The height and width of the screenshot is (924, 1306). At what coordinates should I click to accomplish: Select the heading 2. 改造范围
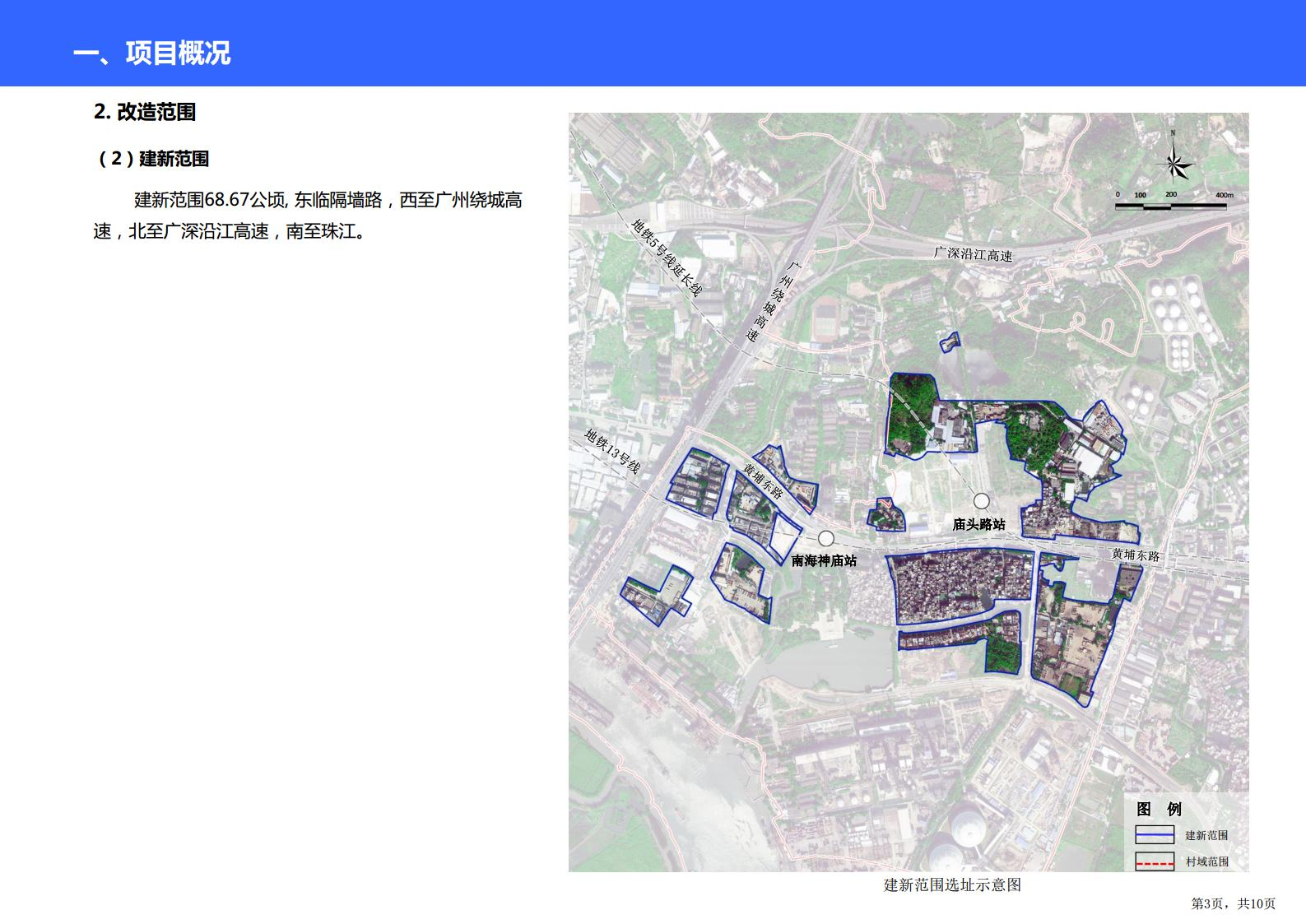[145, 112]
